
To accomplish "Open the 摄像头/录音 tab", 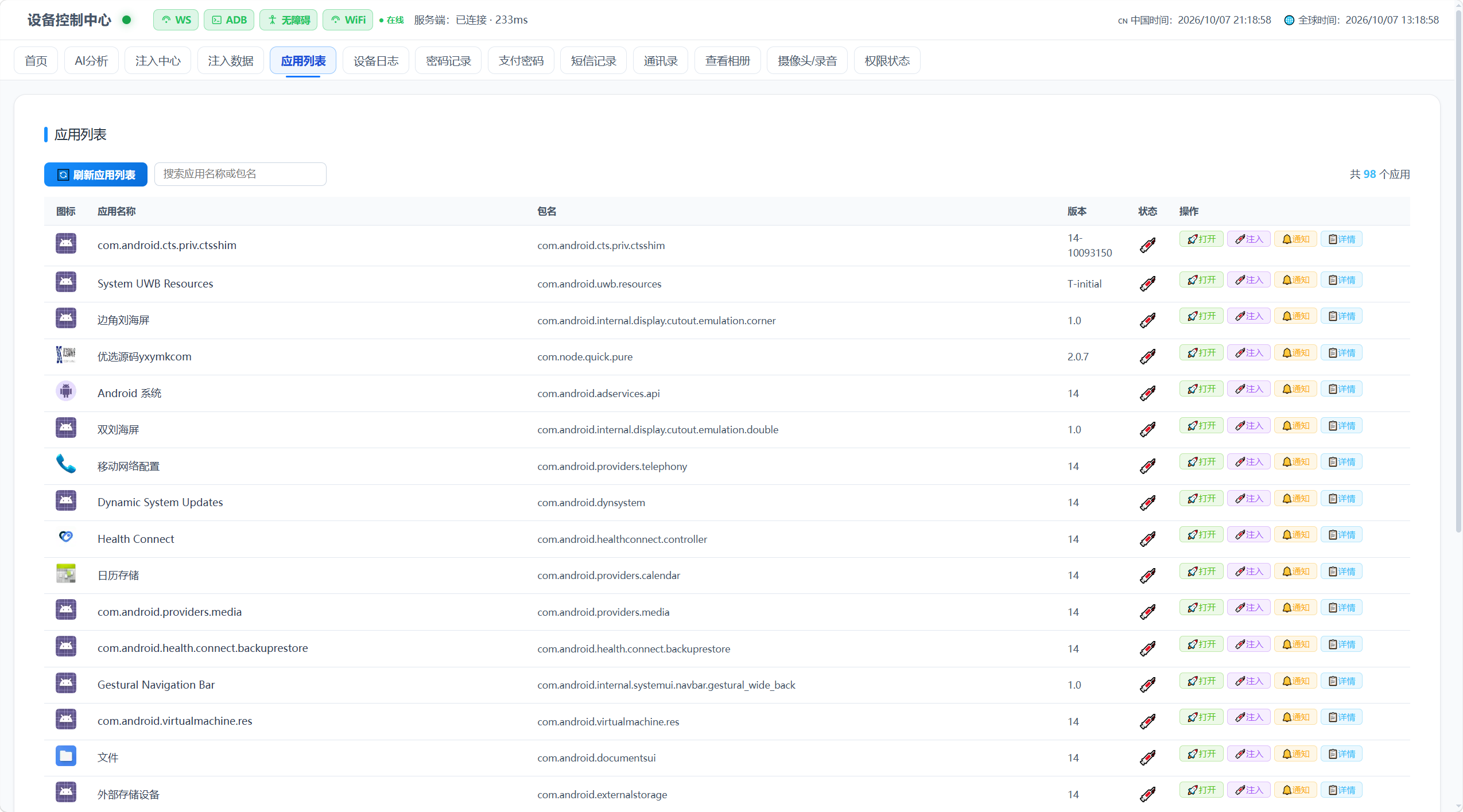I will (x=808, y=61).
